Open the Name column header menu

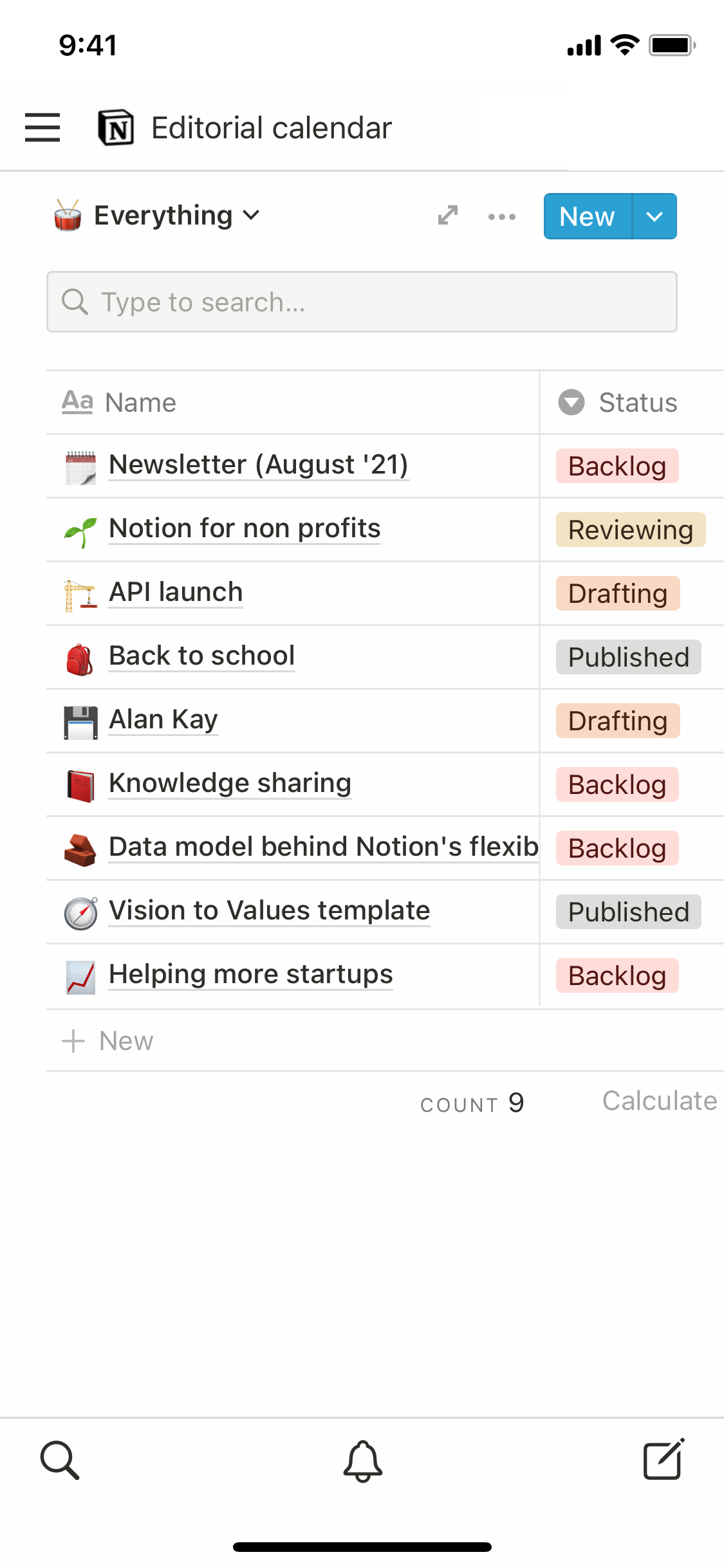point(142,403)
